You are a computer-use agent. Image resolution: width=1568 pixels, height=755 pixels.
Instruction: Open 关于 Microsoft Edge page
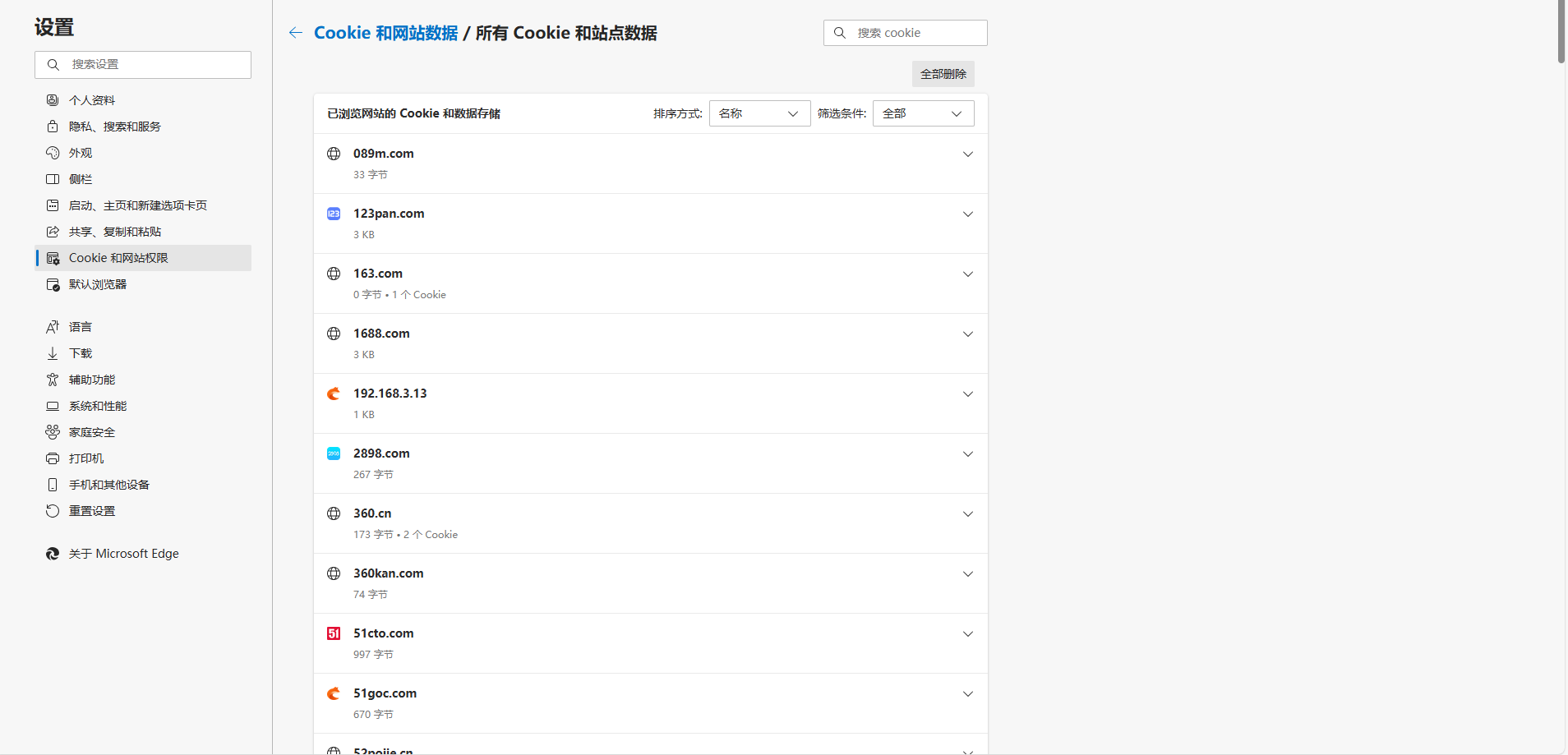point(143,554)
